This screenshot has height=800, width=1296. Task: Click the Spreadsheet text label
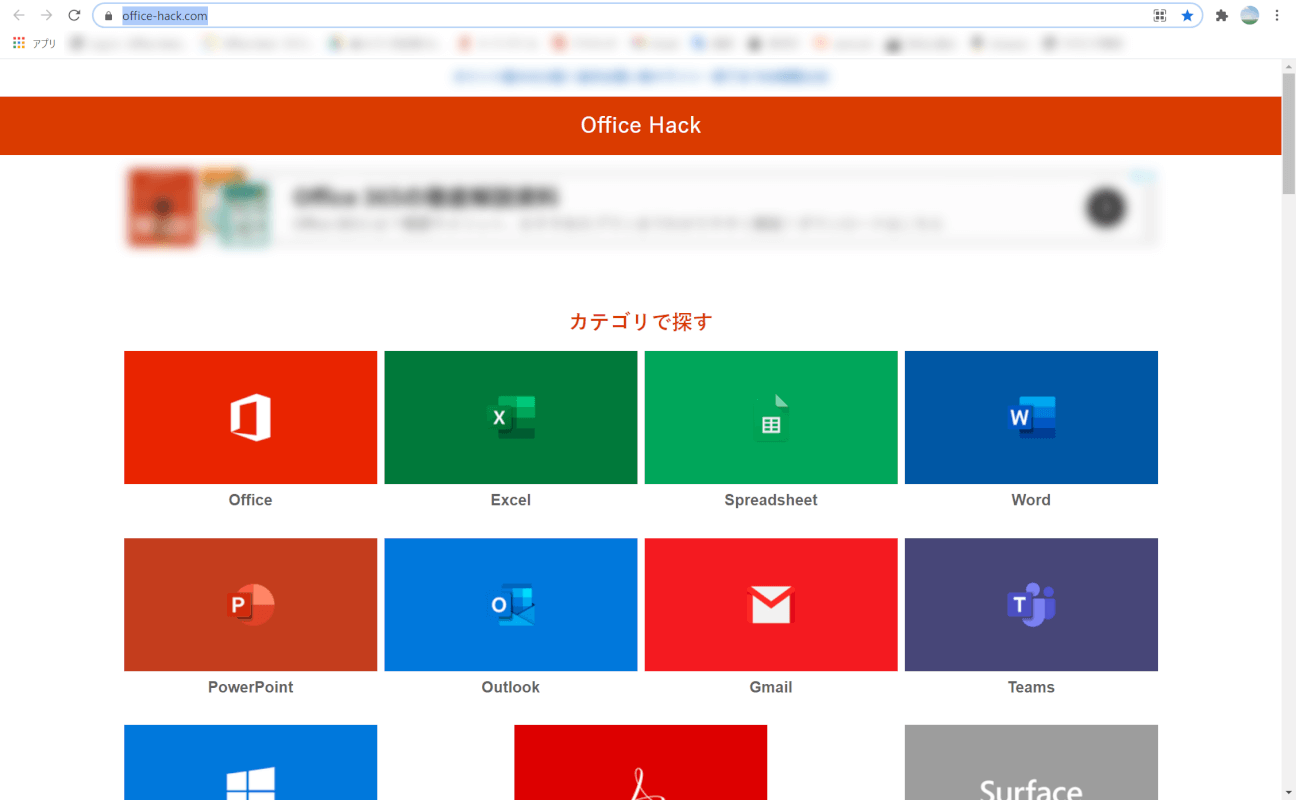tap(771, 500)
